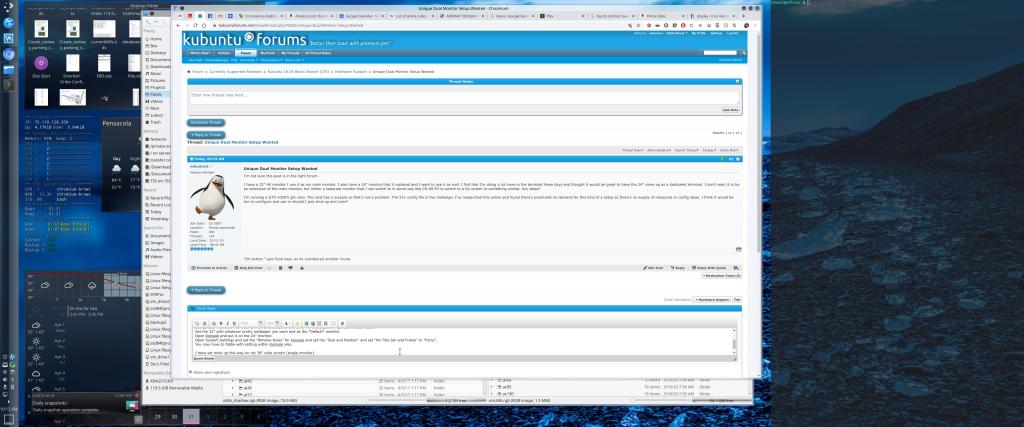Image resolution: width=1024 pixels, height=427 pixels.
Task: Click the Add Note button
Action: tap(731, 110)
